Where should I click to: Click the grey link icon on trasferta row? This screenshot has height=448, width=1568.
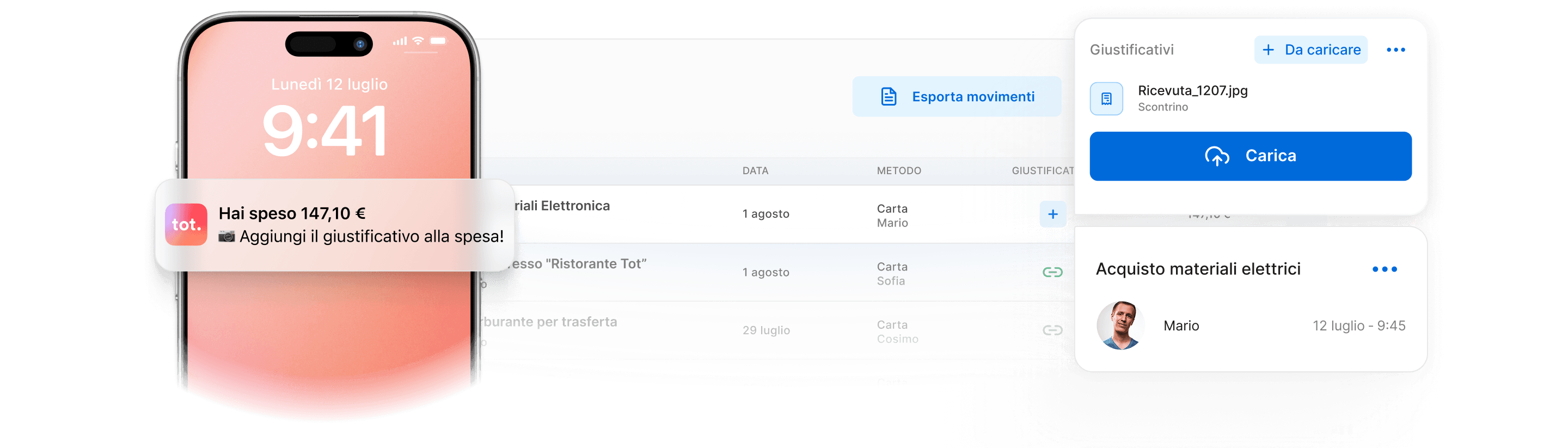[x=1052, y=330]
